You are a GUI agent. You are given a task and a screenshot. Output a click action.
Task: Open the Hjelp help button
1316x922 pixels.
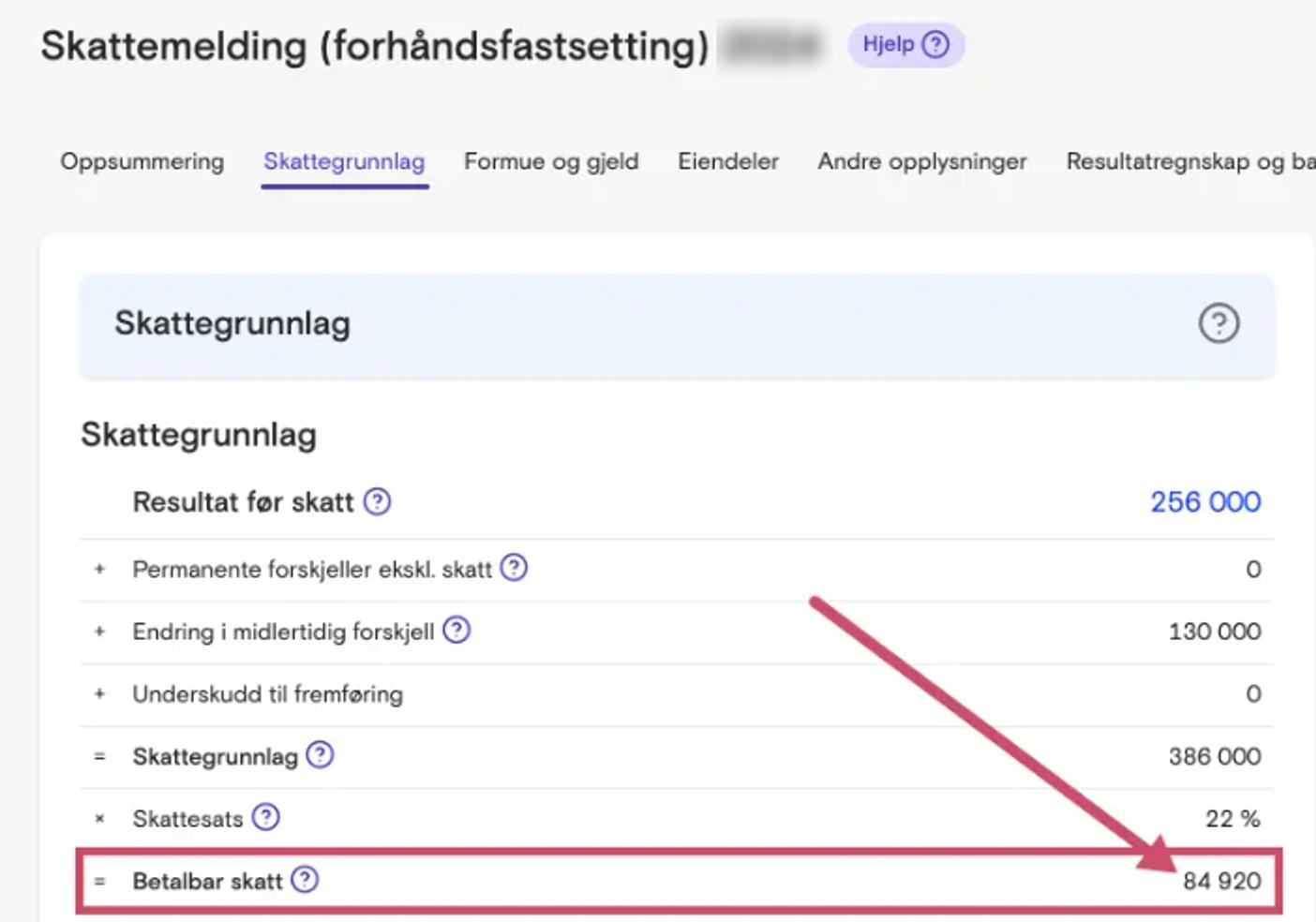pos(905,45)
